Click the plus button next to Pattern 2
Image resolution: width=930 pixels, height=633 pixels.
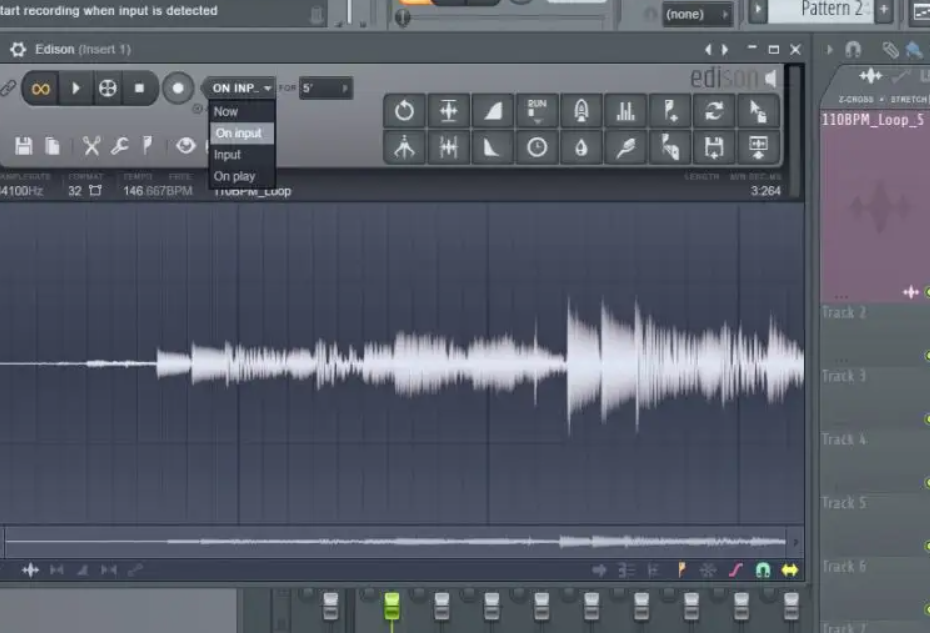click(x=884, y=9)
